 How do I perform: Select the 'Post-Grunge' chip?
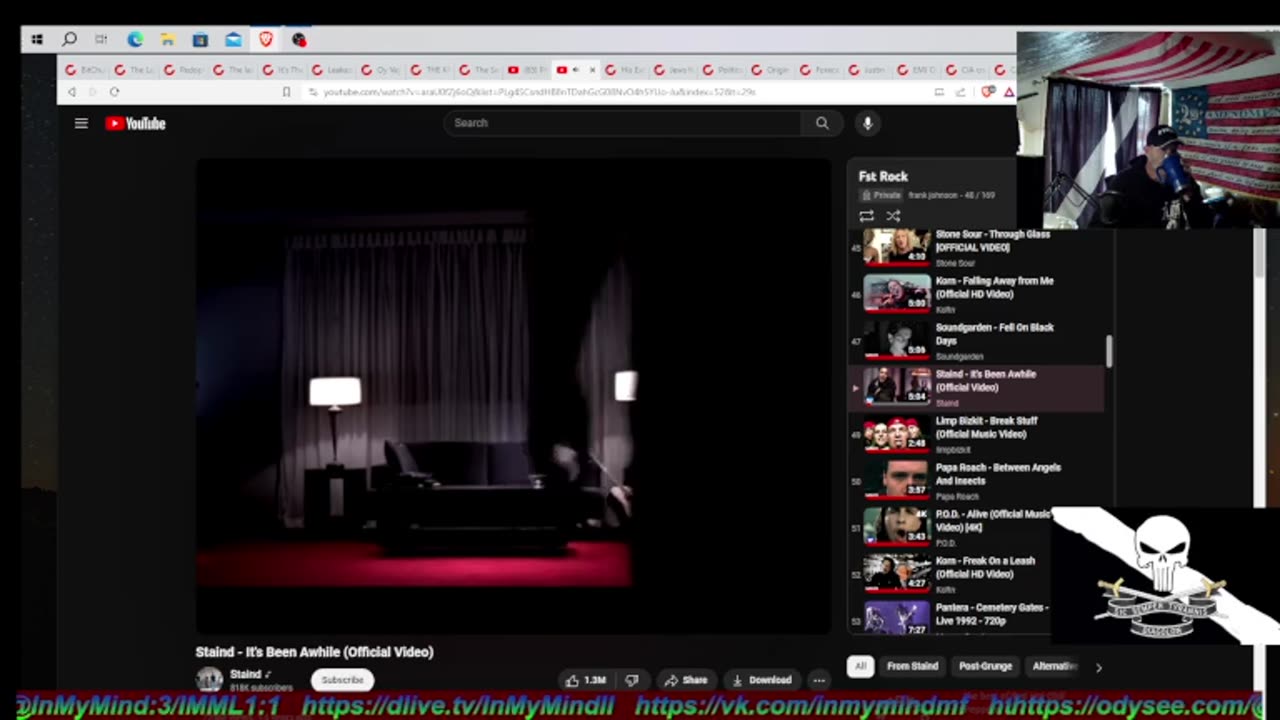(x=985, y=666)
